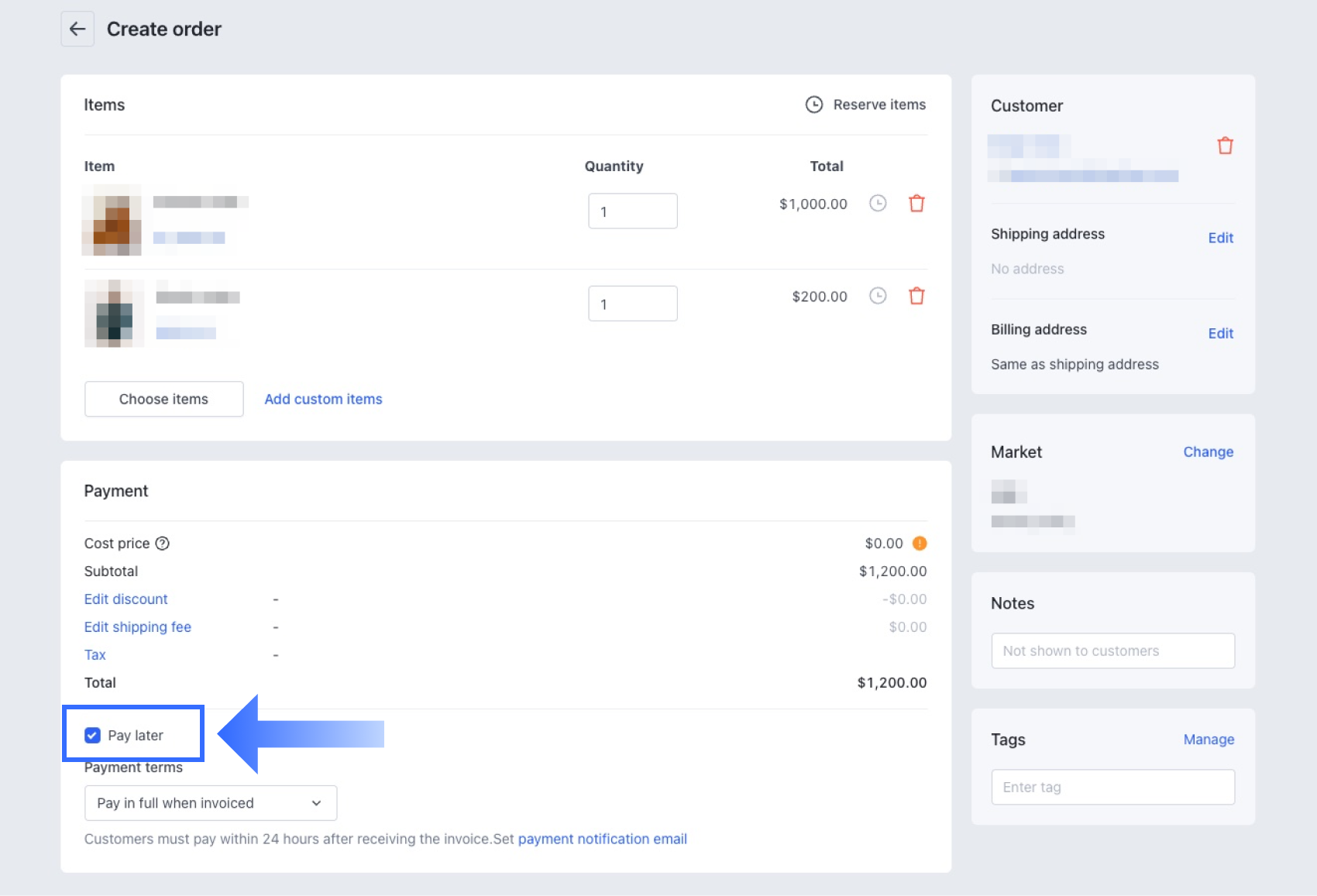Click the back arrow beside Create order
Viewport: 1317px width, 896px height.
click(x=77, y=29)
